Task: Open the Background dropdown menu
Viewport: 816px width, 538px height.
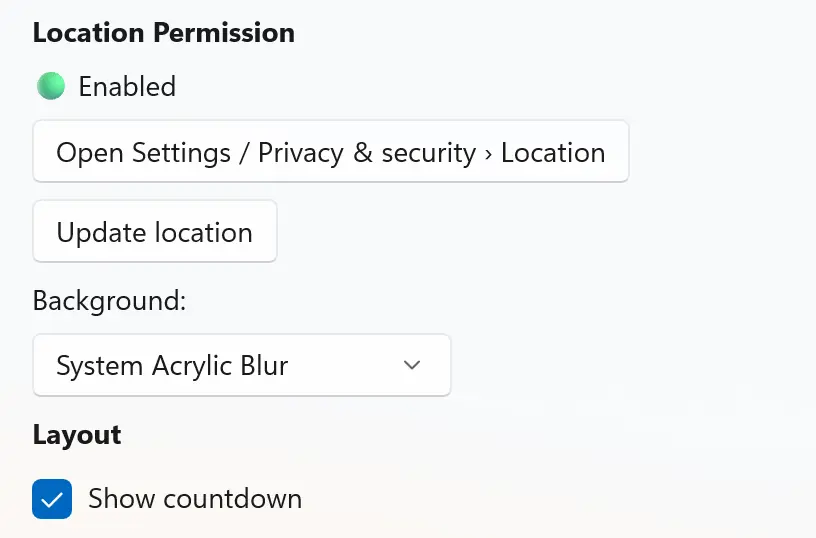Action: pyautogui.click(x=241, y=366)
